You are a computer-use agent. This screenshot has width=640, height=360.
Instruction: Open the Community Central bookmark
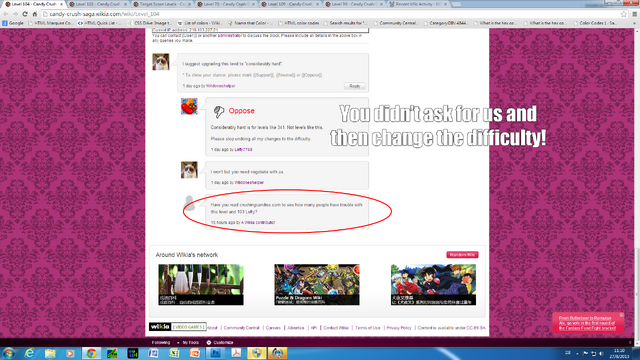coord(396,23)
